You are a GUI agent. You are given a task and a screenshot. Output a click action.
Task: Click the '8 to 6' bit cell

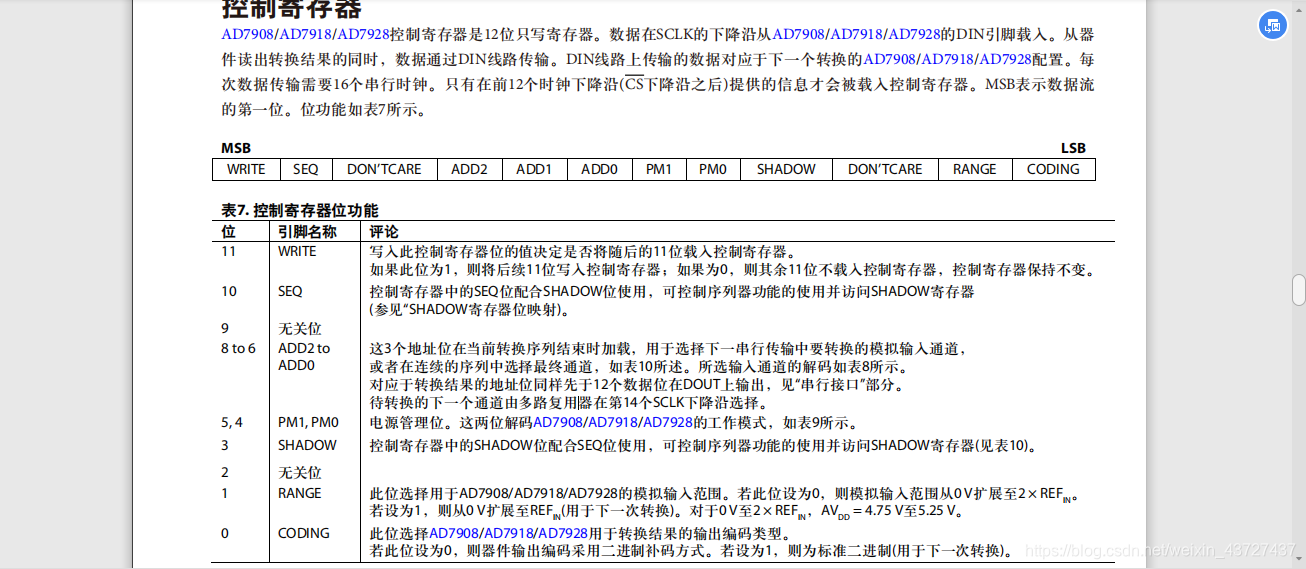click(238, 348)
